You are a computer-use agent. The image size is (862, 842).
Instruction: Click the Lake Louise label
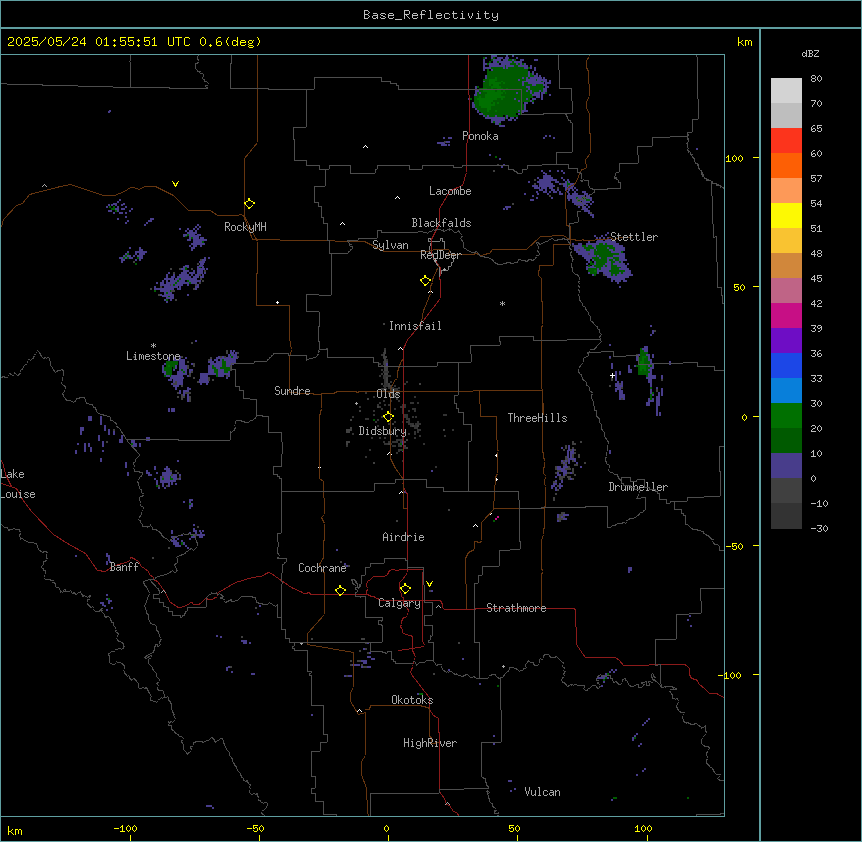tap(18, 484)
